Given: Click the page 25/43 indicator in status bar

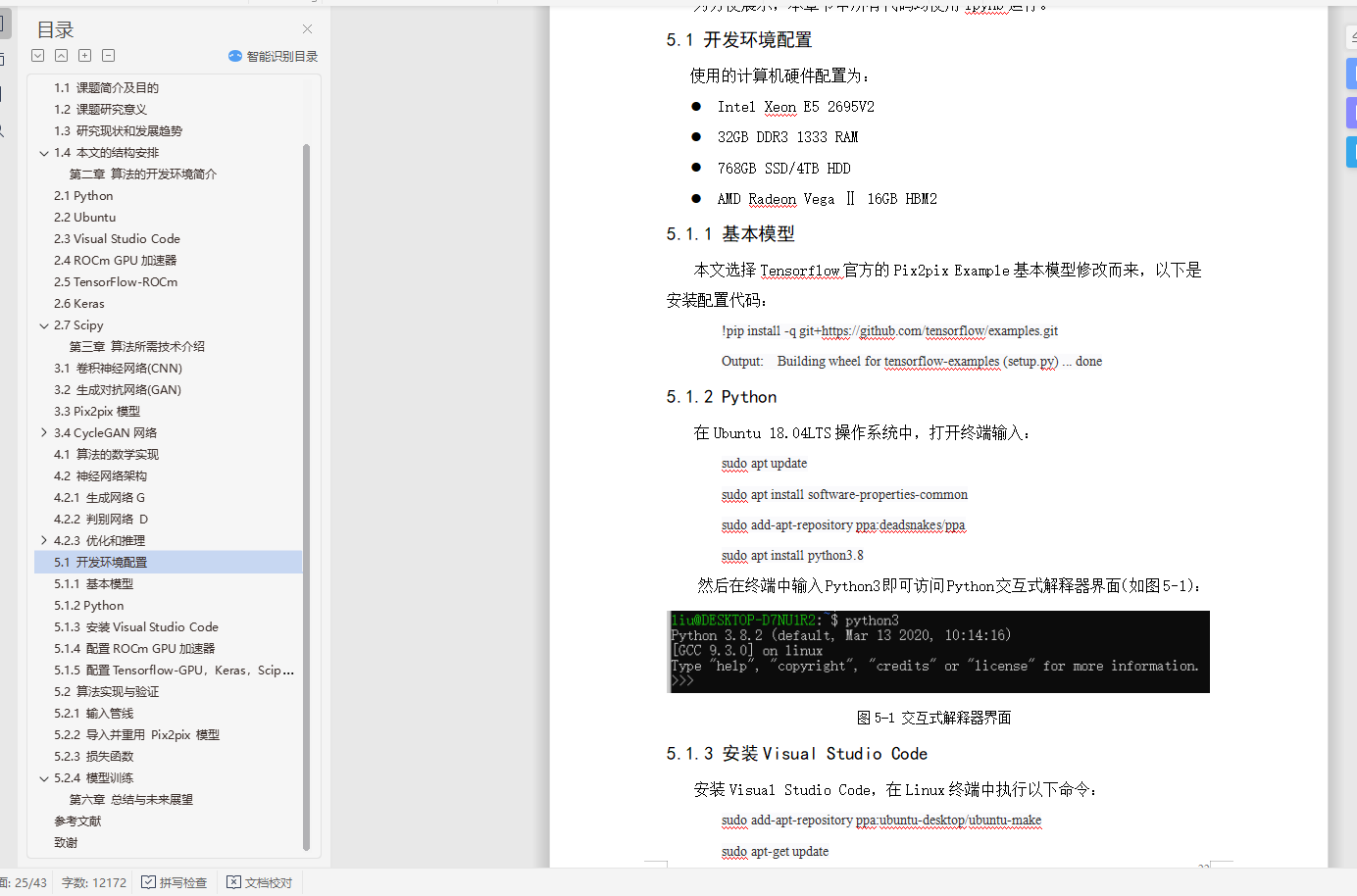Looking at the screenshot, I should (x=24, y=882).
